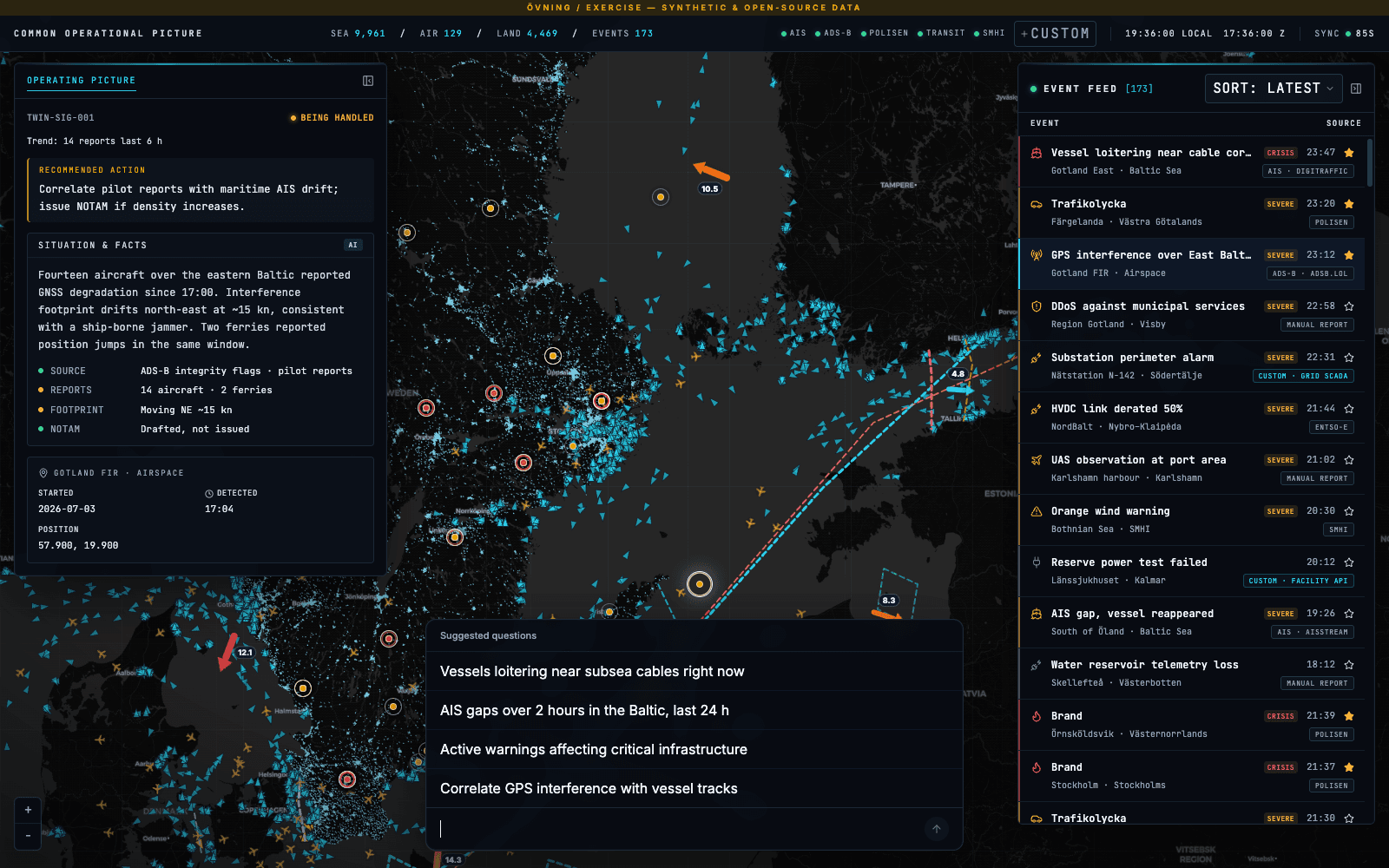The height and width of the screenshot is (868, 1389).
Task: Click the vessel icon of Vessel loitering event
Action: pyautogui.click(x=1036, y=153)
